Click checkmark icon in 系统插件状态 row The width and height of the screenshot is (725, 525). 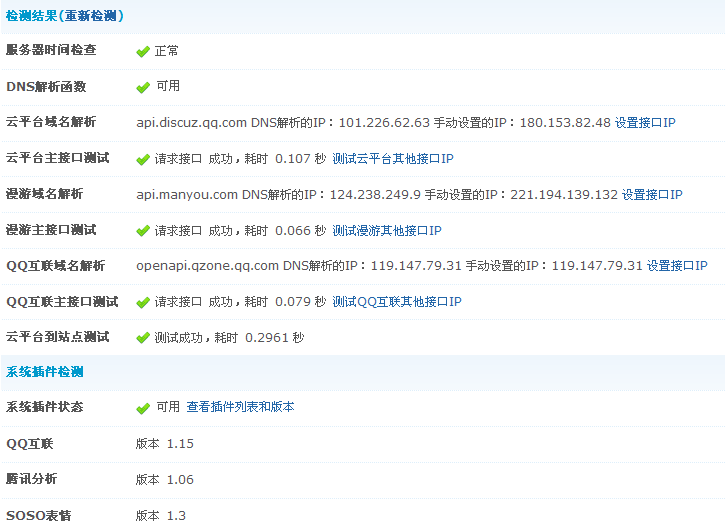tap(143, 408)
